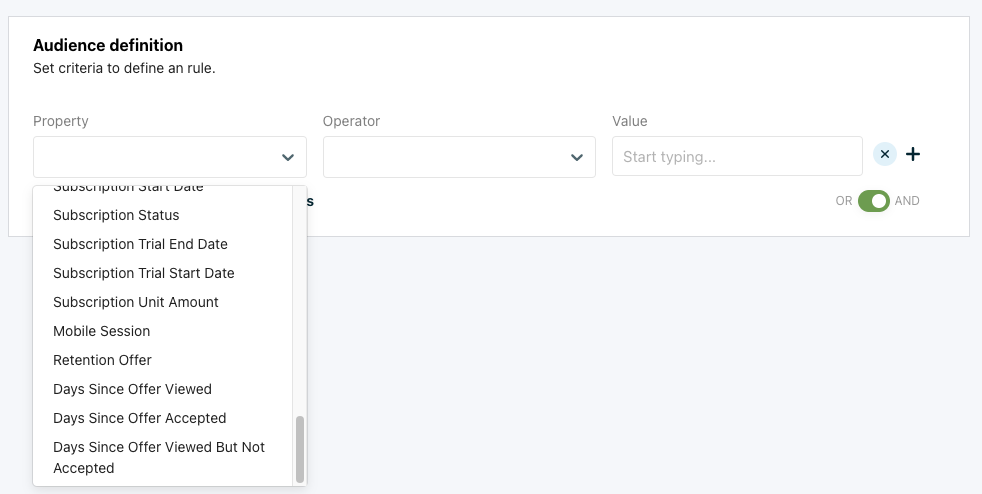Select Subscription Unit Amount property
Screen dimensions: 982x494
click(x=136, y=302)
